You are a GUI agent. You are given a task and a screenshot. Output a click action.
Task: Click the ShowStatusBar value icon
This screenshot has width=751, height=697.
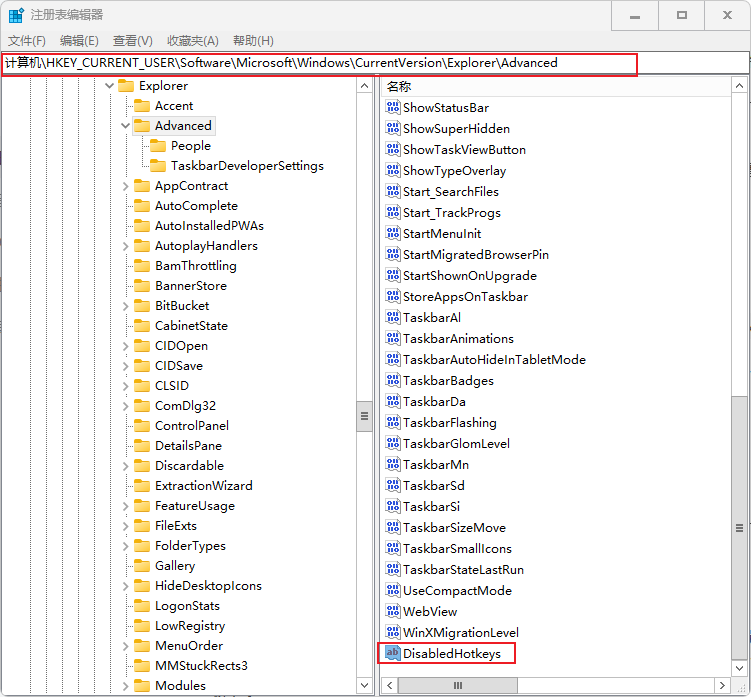pyautogui.click(x=392, y=108)
